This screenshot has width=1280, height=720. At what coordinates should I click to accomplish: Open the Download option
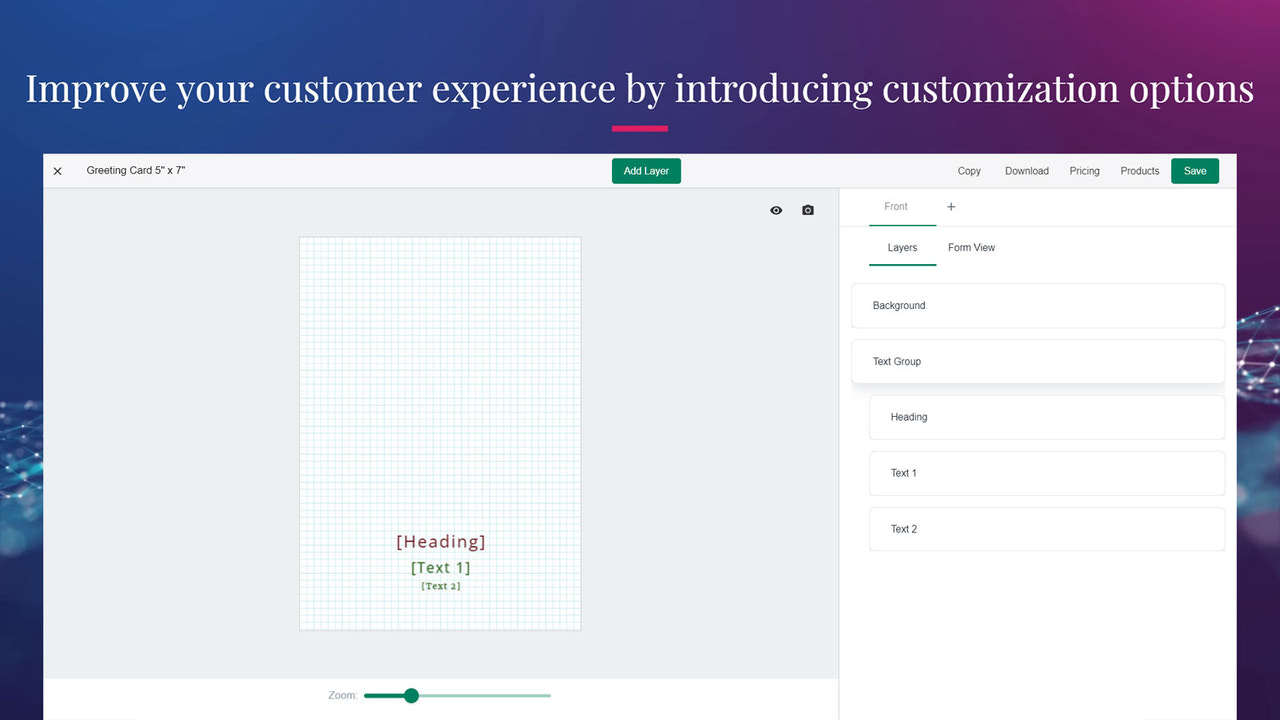1026,171
